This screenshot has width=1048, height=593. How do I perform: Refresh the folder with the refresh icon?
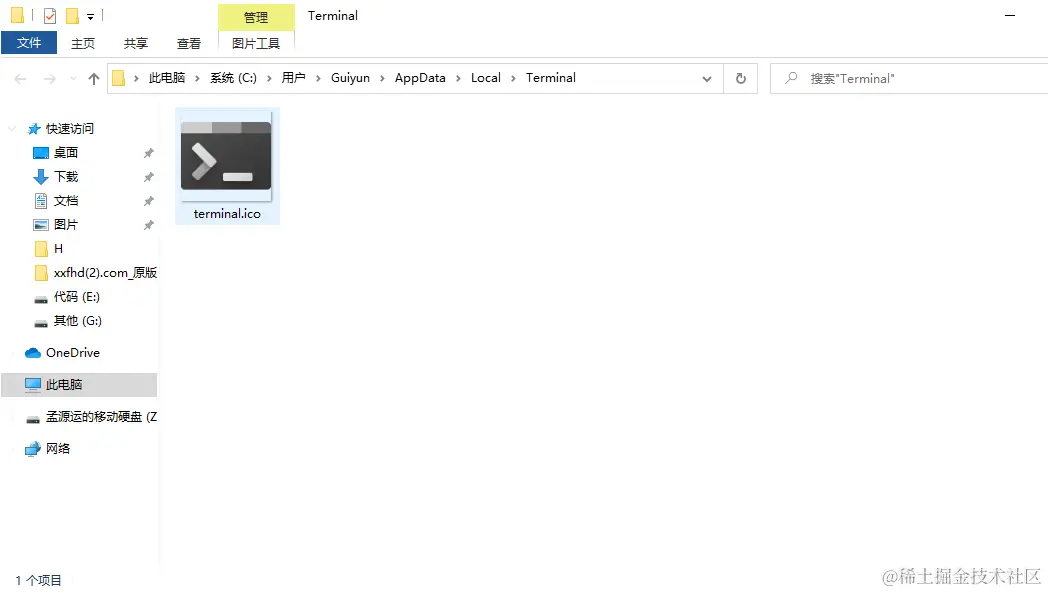[741, 77]
